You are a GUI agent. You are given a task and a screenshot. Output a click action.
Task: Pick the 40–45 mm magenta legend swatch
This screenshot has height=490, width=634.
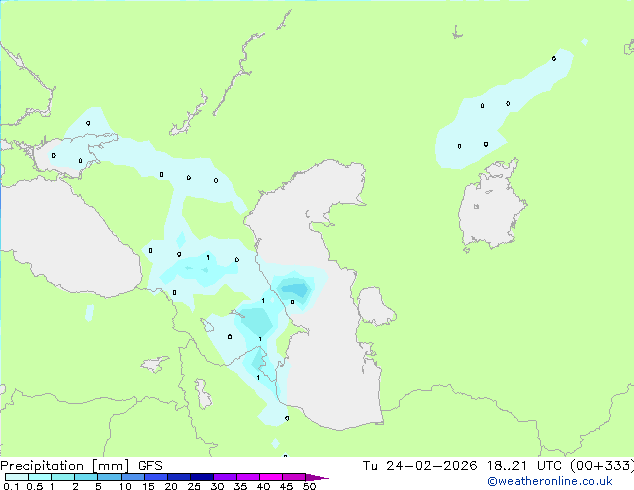tap(271, 477)
